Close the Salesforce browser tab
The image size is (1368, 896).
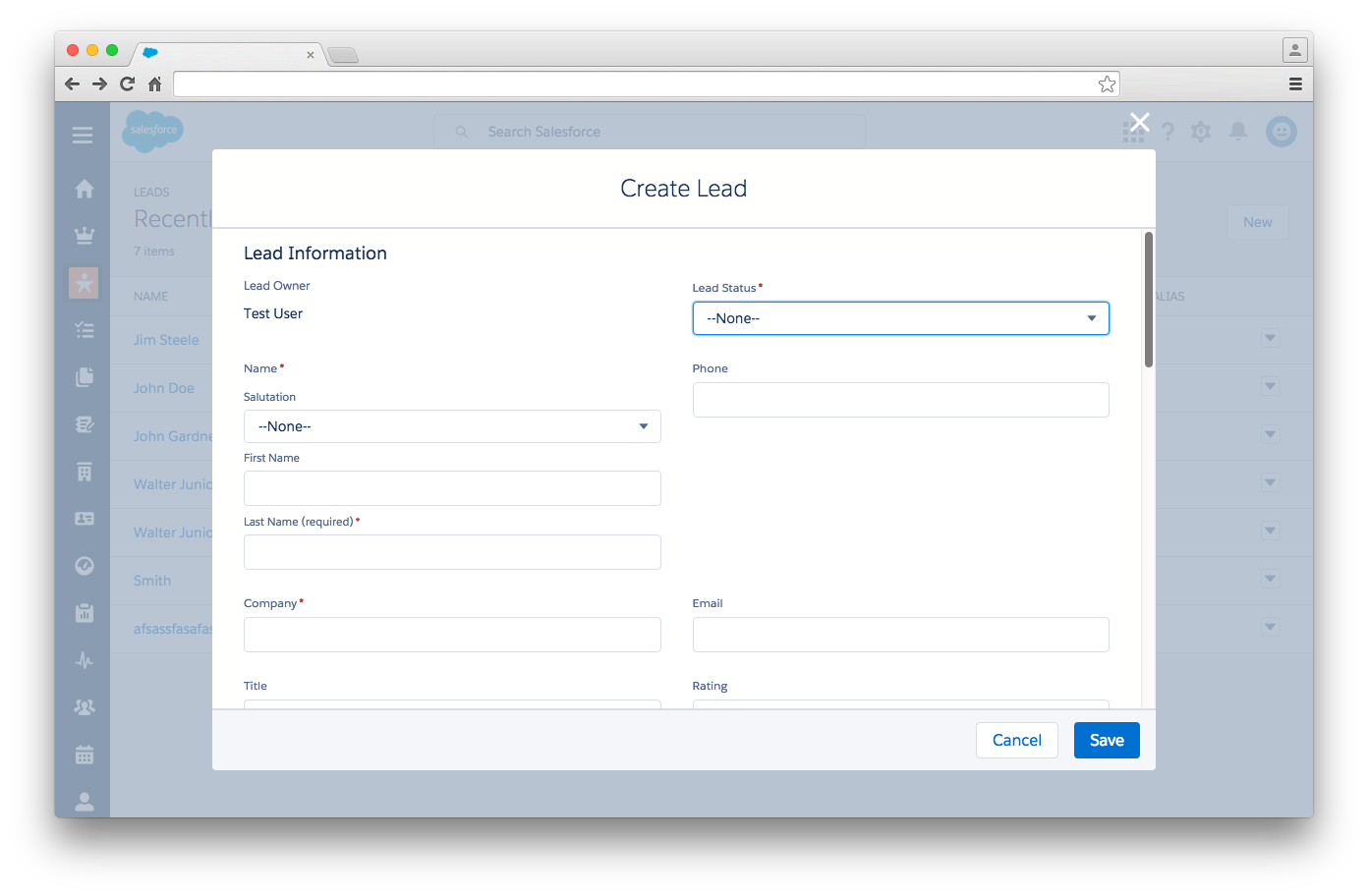tap(311, 55)
